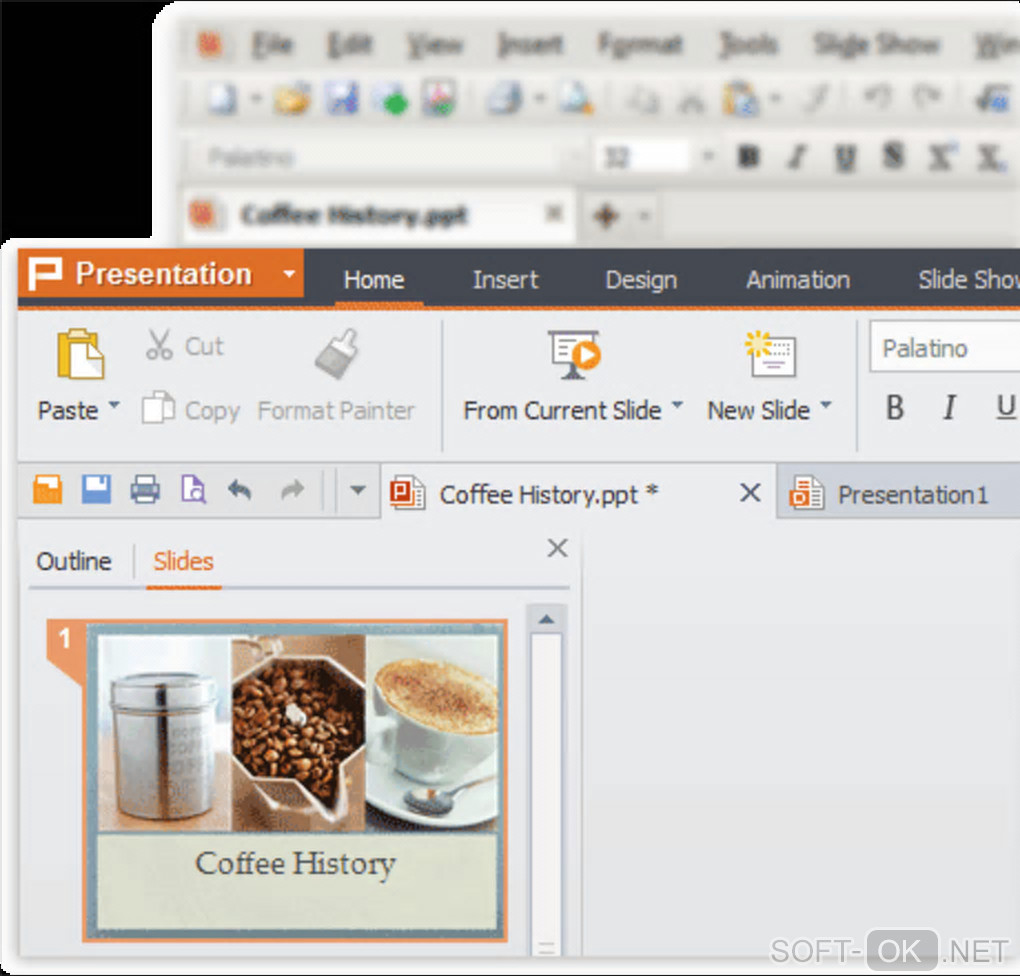
Task: Open Tools menu in background window
Action: click(748, 45)
